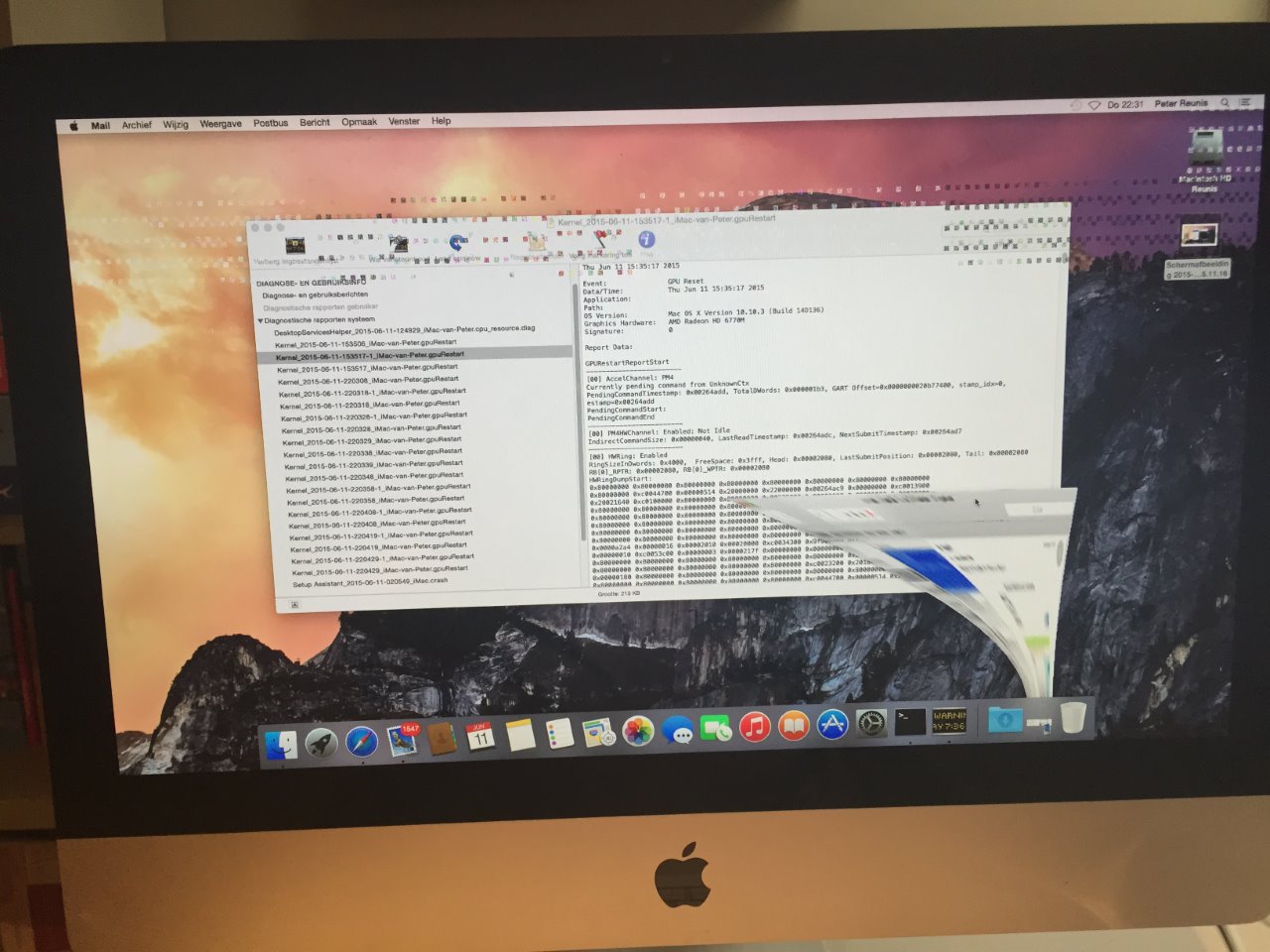Image resolution: width=1270 pixels, height=952 pixels.
Task: Select the Kernel_2015-06-11-220329 gpuRestart report
Action: click(371, 441)
